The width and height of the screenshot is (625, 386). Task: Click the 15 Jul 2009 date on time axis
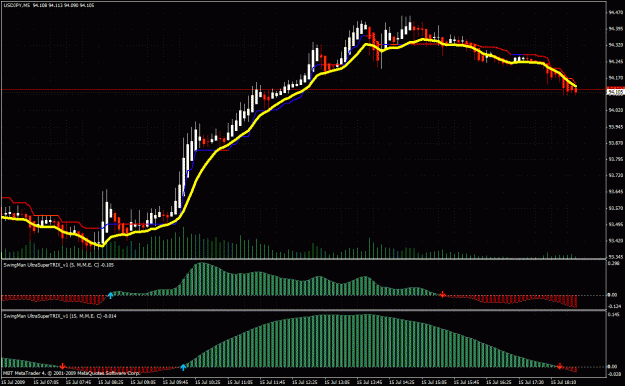(x=13, y=382)
